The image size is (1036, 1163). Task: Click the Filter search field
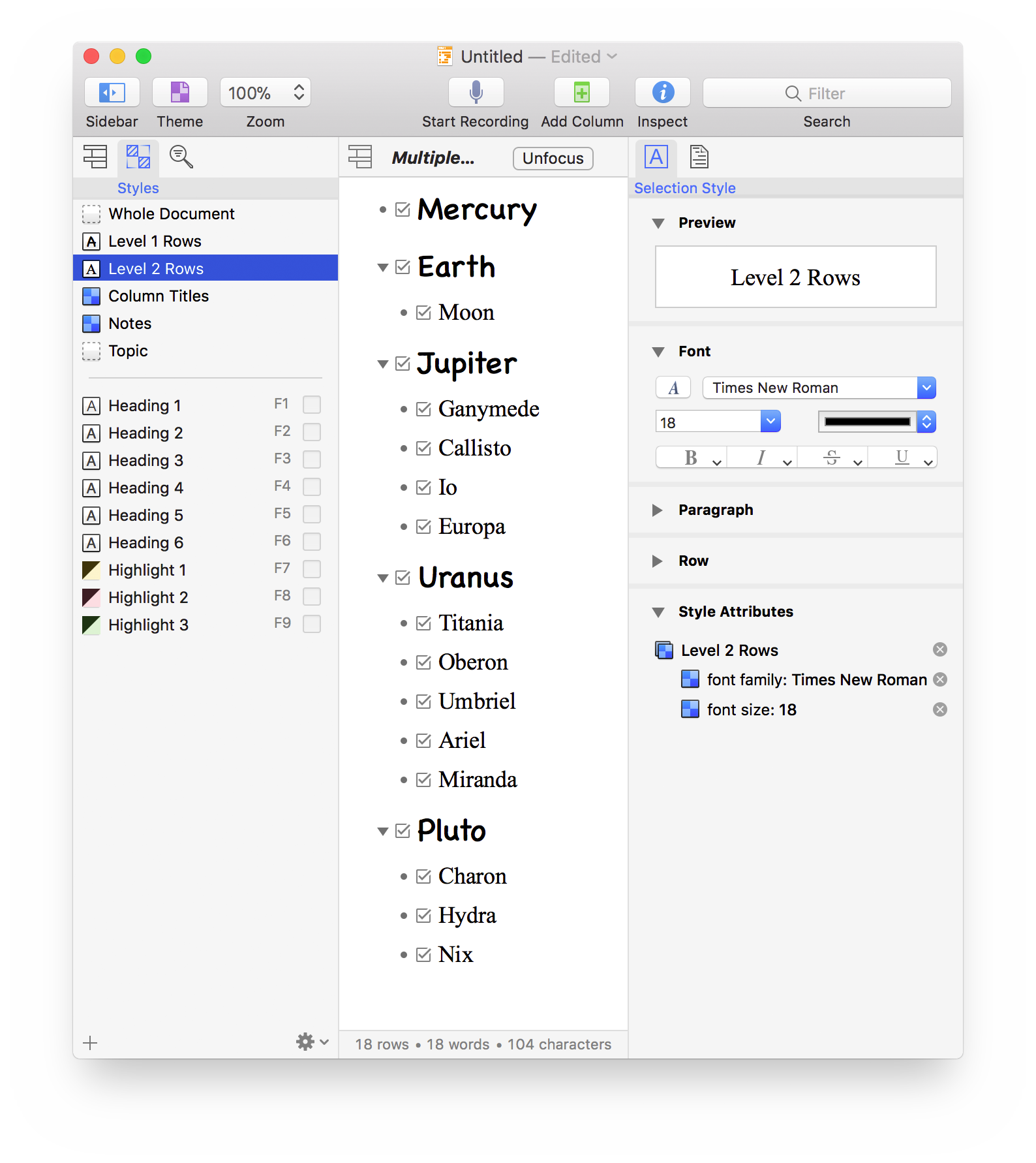[826, 93]
